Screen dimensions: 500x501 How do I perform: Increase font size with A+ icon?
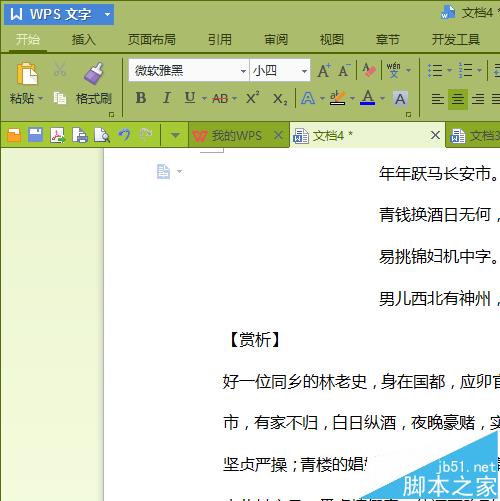[x=324, y=71]
